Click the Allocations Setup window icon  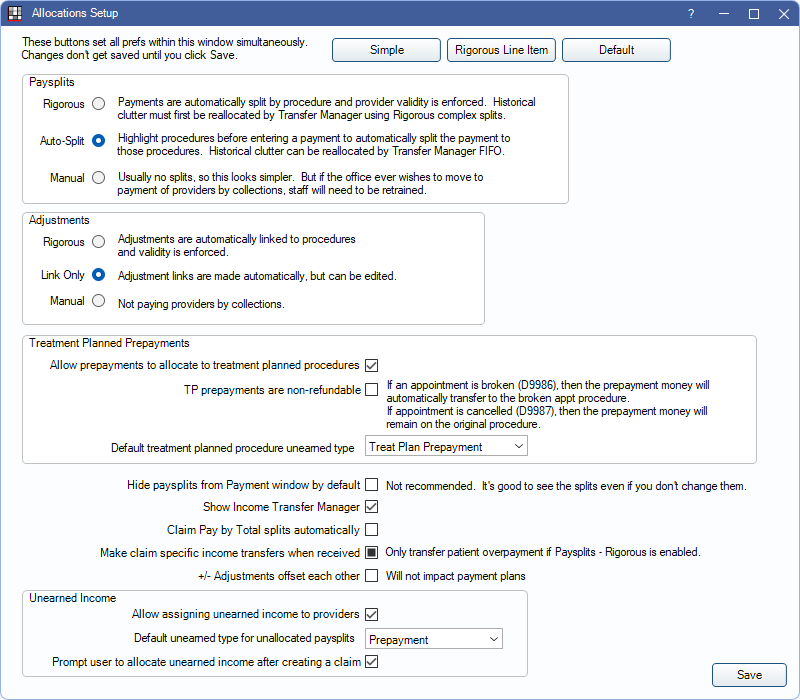15,14
